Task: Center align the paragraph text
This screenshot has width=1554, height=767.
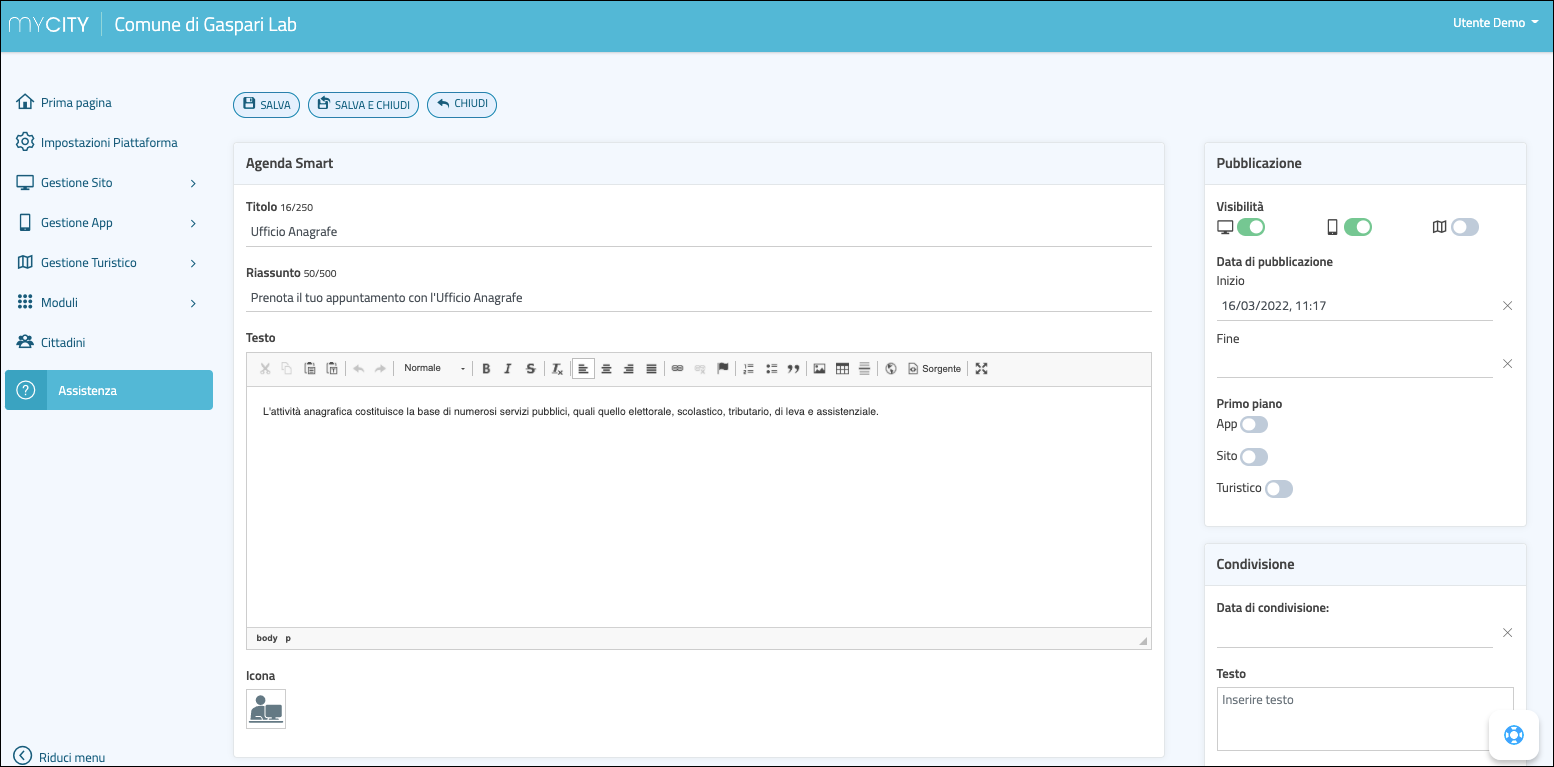Action: click(x=606, y=369)
